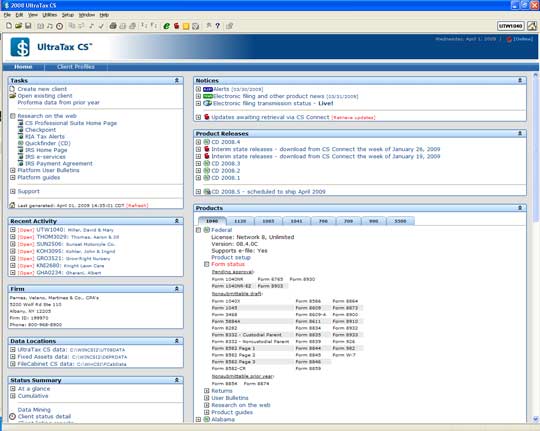Click the IRS Home Page link
The image size is (540, 431).
(x=46, y=150)
